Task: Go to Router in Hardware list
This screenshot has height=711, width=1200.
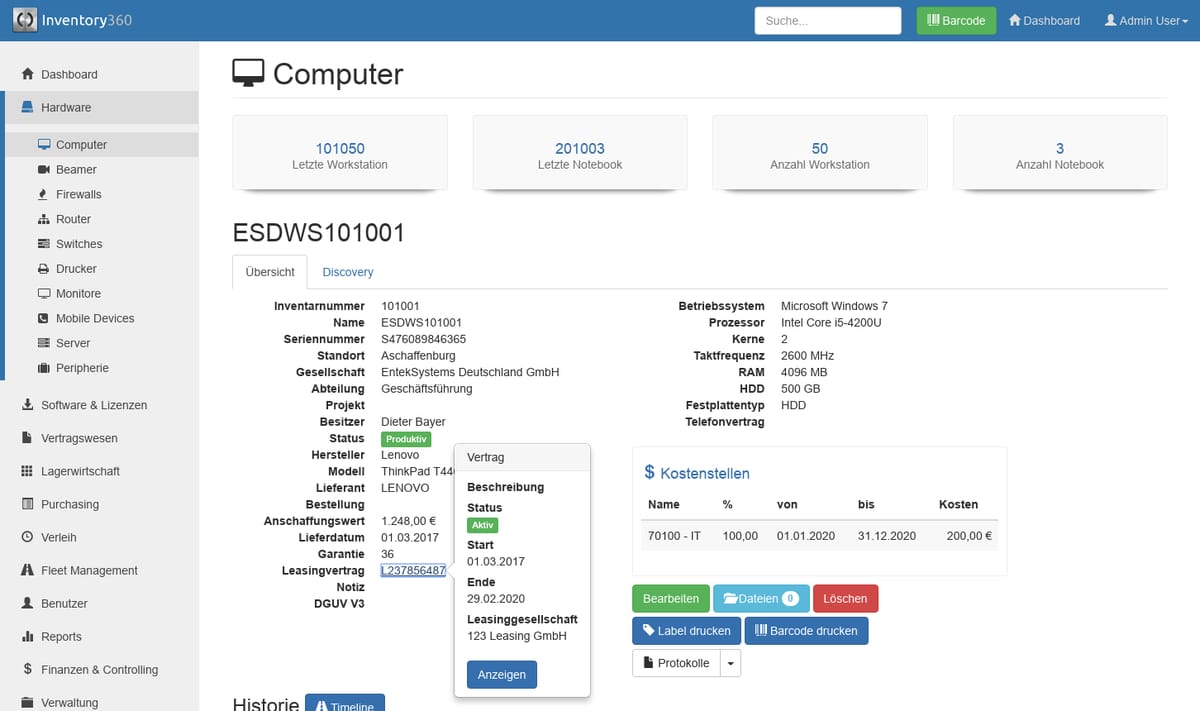Action: pyautogui.click(x=73, y=219)
